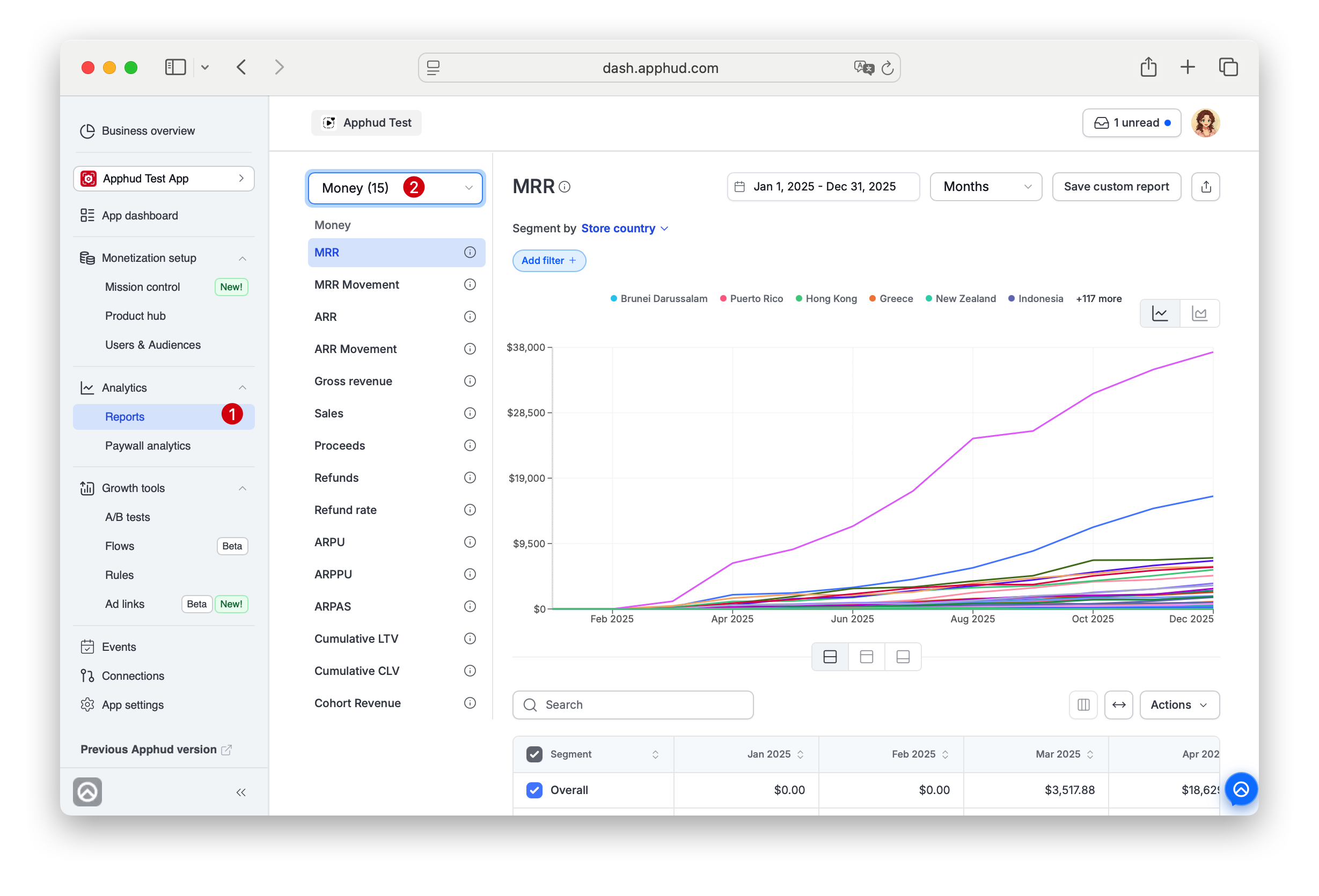The width and height of the screenshot is (1319, 896).
Task: Go back in Safari history
Action: coord(241,67)
